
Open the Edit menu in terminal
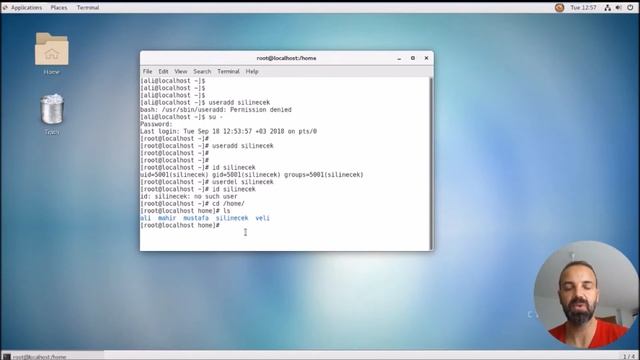click(x=163, y=71)
